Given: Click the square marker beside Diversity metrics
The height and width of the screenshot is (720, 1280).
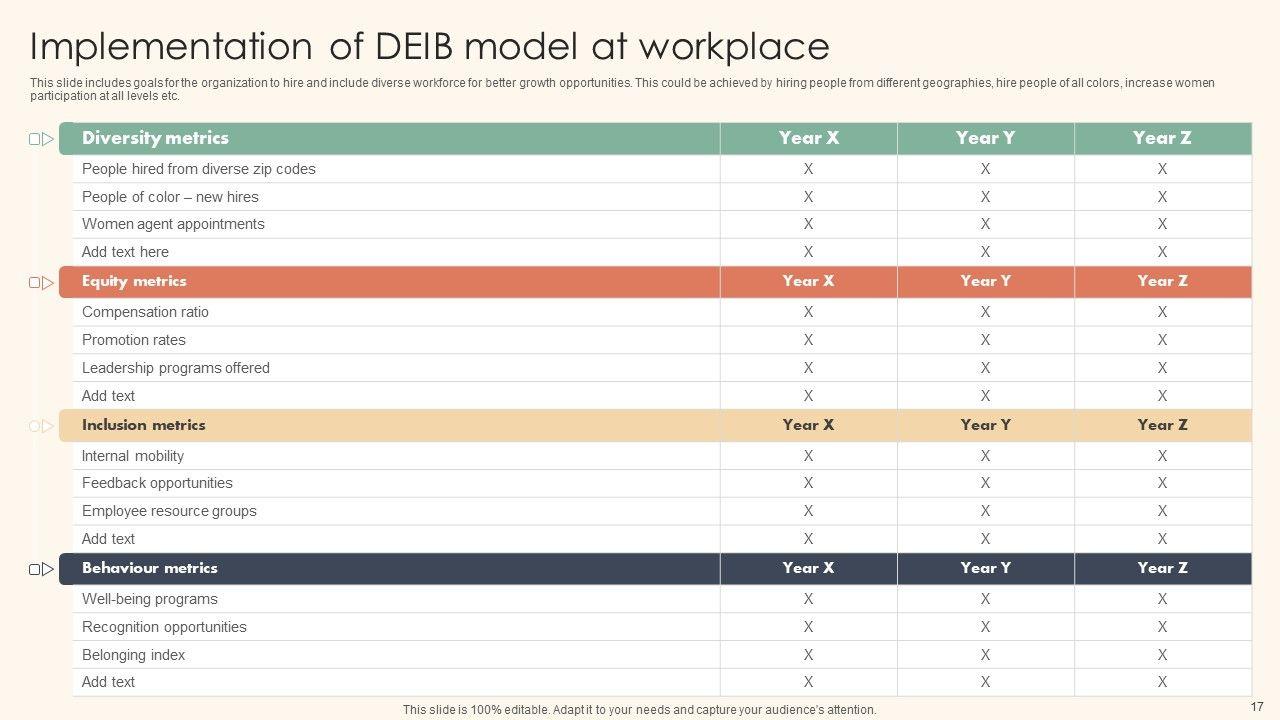Looking at the screenshot, I should click(x=34, y=139).
